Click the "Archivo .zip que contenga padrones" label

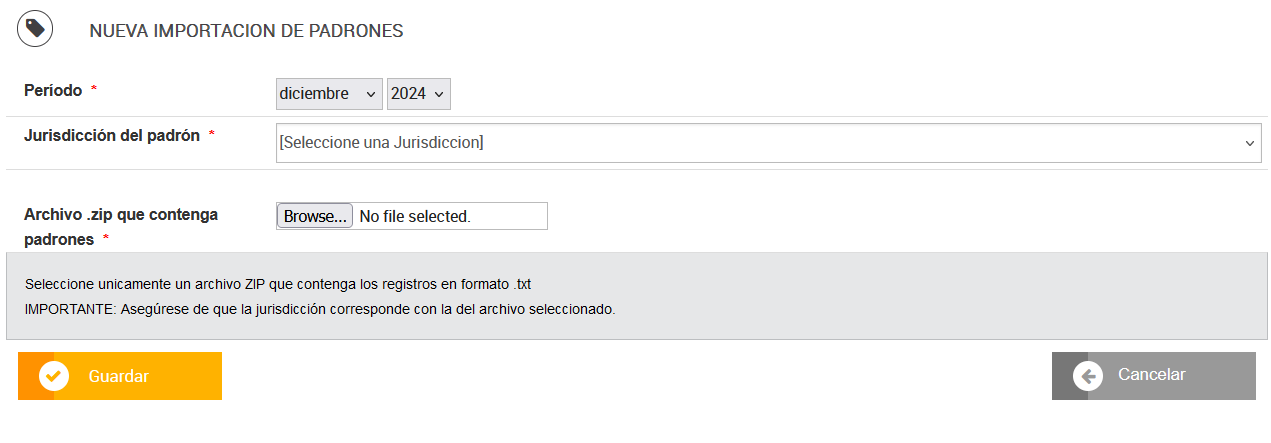[120, 226]
